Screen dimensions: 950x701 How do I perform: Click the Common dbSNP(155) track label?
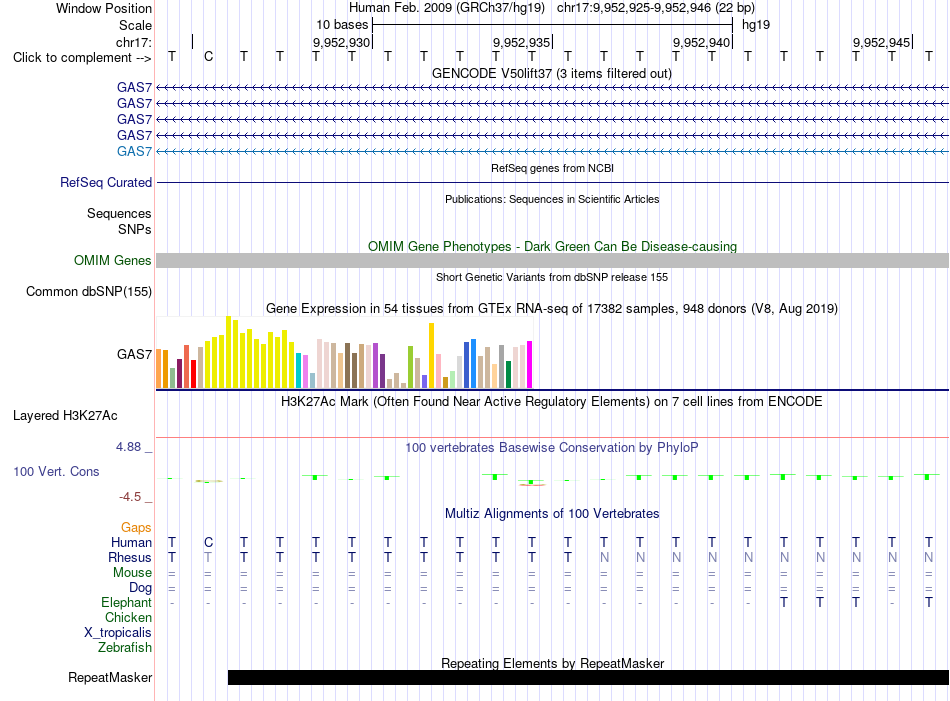tap(89, 291)
